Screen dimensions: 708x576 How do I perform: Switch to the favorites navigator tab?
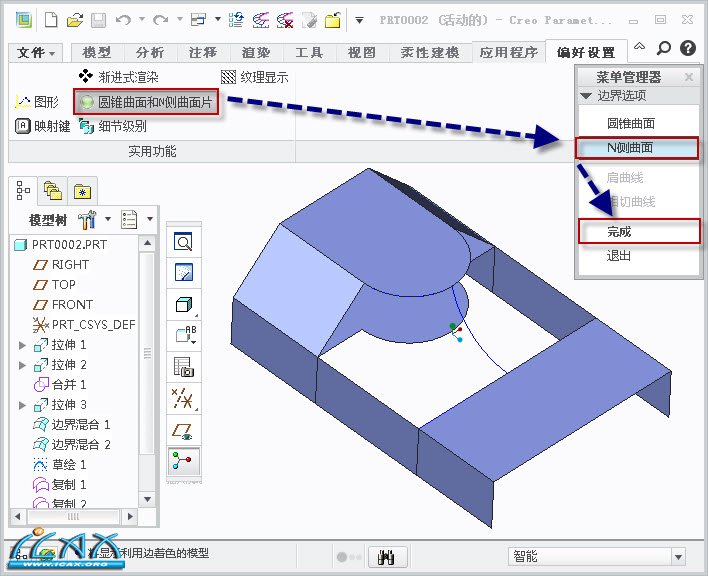(82, 191)
